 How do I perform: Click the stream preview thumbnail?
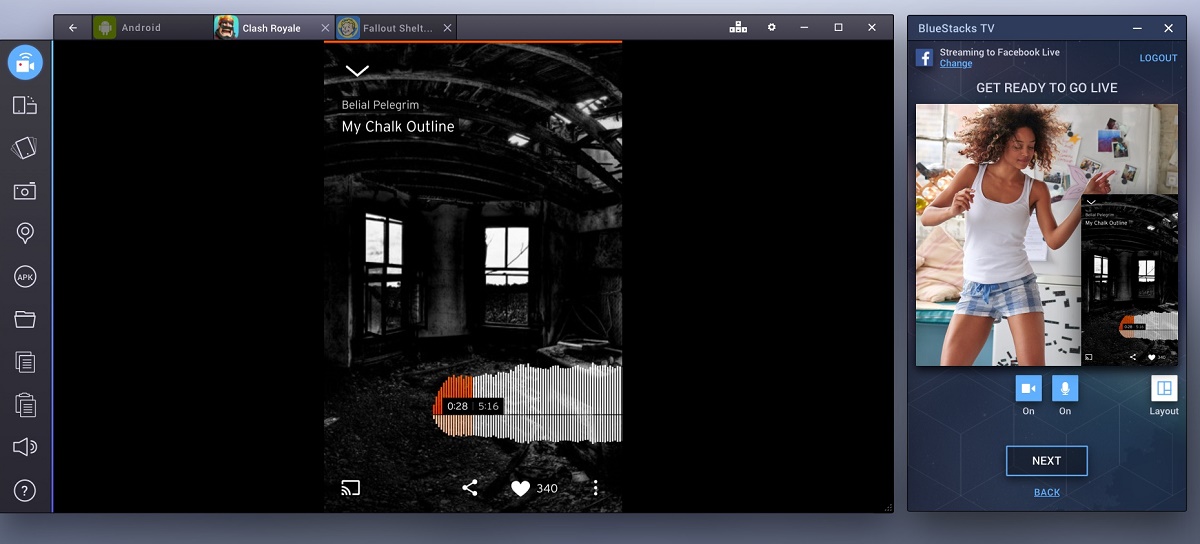1047,235
